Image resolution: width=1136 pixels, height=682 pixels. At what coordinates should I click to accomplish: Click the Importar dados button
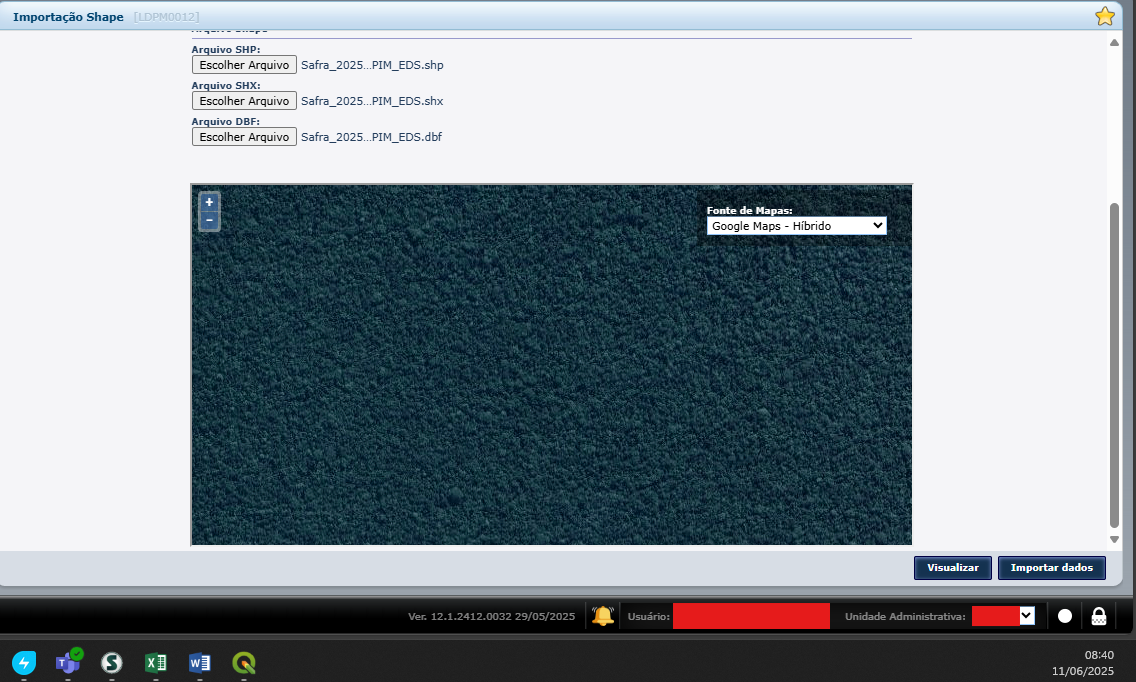point(1052,567)
